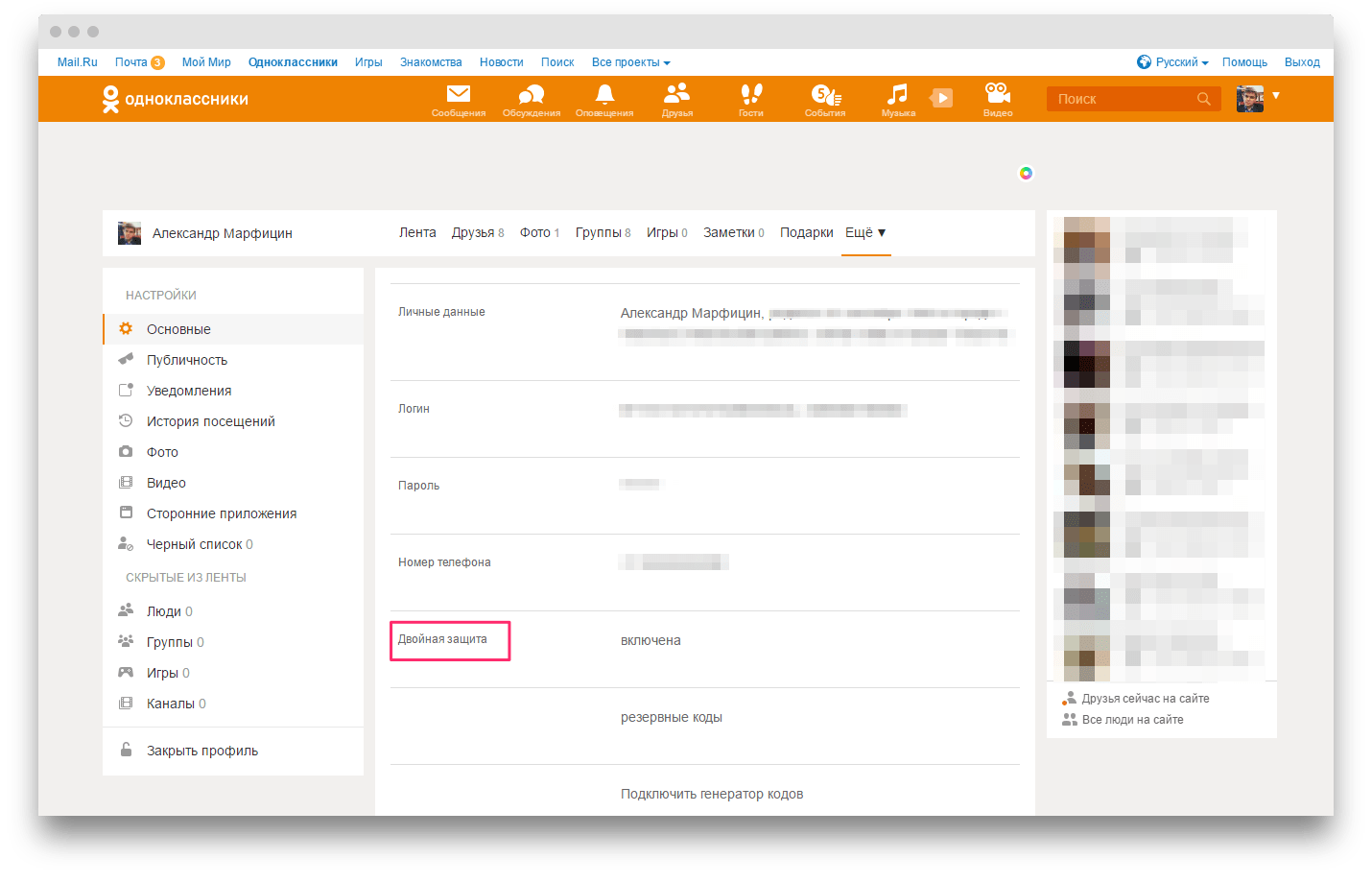The height and width of the screenshot is (883, 1372).
Task: Expand the Все проекты dropdown
Action: [x=631, y=62]
